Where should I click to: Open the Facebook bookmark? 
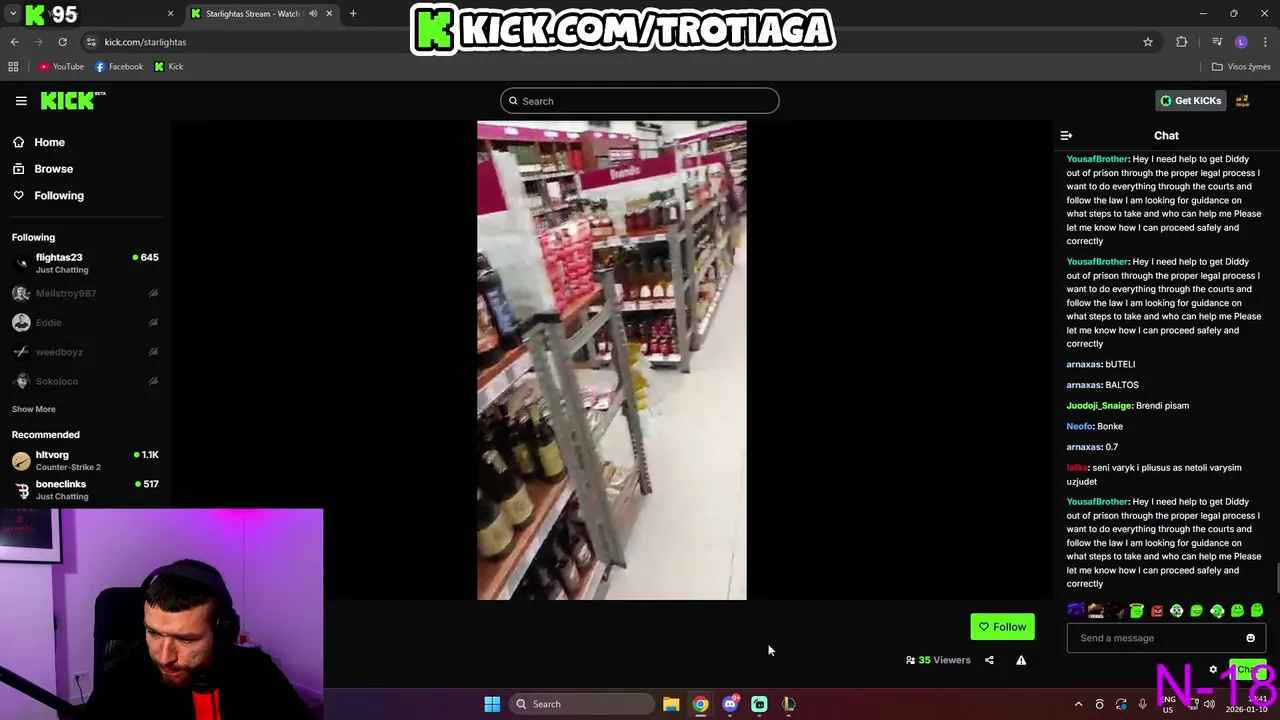(119, 67)
